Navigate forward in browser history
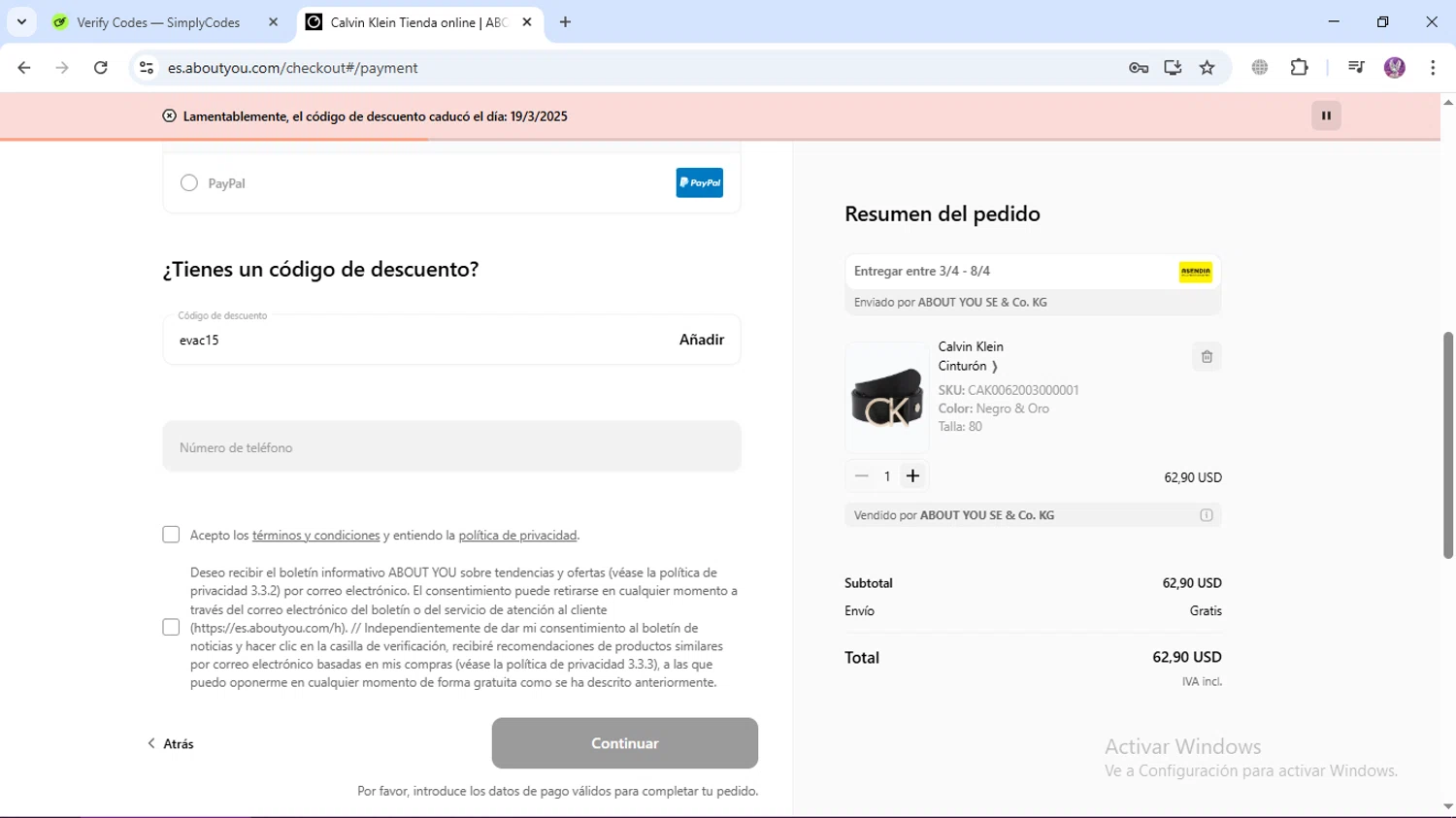Image resolution: width=1456 pixels, height=818 pixels. click(x=62, y=68)
